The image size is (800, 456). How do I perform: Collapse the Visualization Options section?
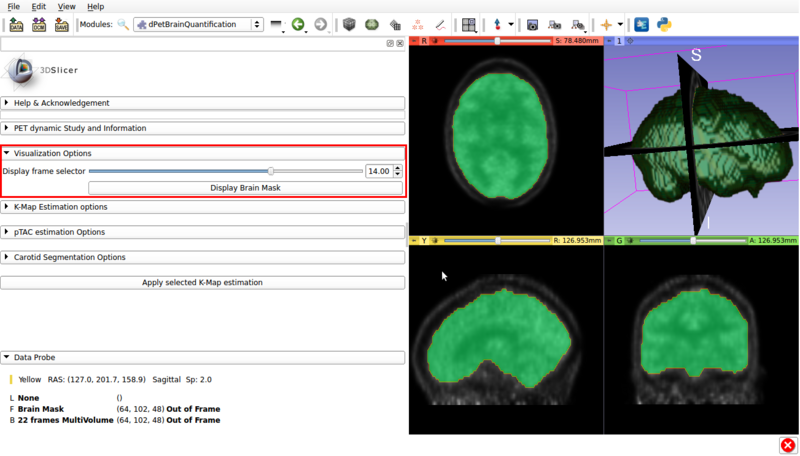coord(52,153)
